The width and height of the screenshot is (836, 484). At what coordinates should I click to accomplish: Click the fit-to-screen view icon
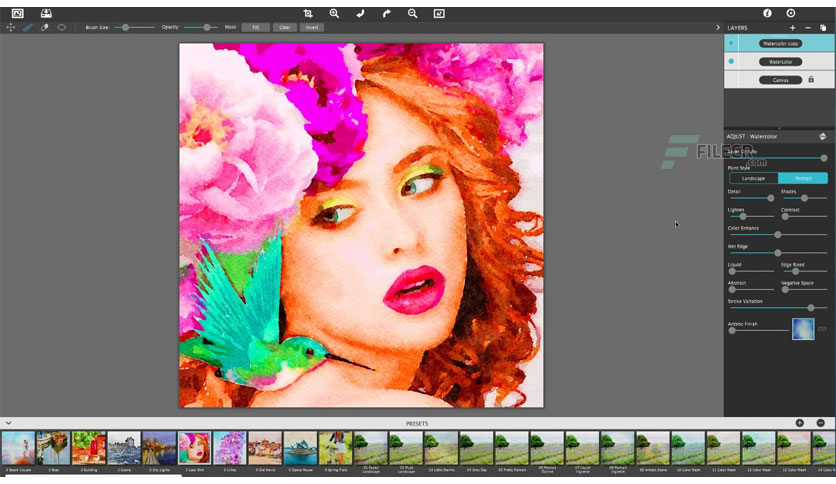coord(439,13)
